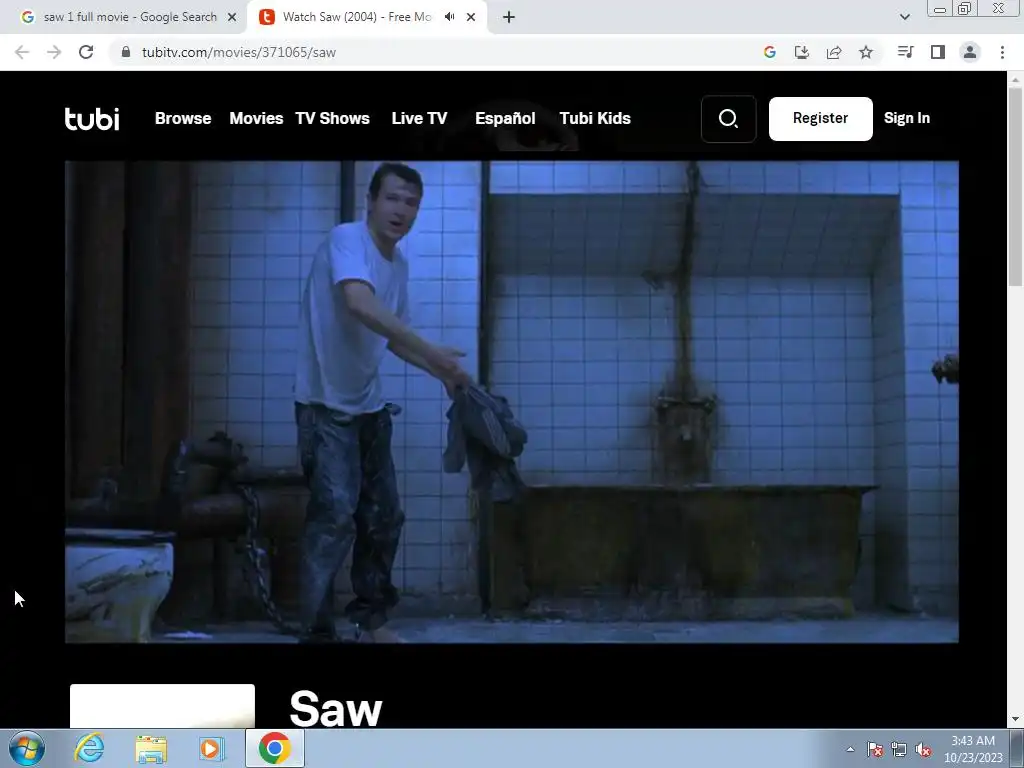The width and height of the screenshot is (1024, 768).
Task: Open the Chrome side panel icon
Action: point(938,52)
